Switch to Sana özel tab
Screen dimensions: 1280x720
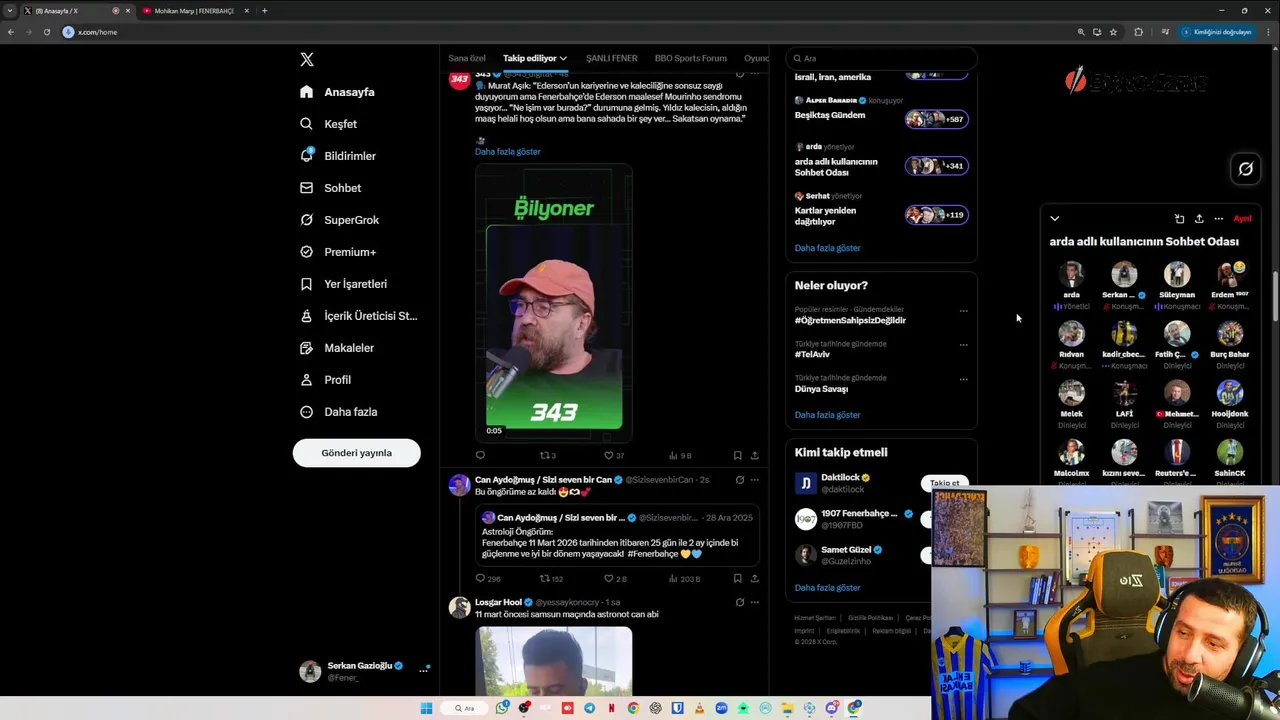tap(467, 58)
